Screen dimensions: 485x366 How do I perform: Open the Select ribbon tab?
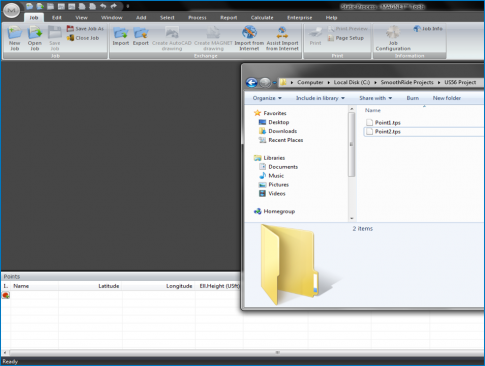pos(167,18)
